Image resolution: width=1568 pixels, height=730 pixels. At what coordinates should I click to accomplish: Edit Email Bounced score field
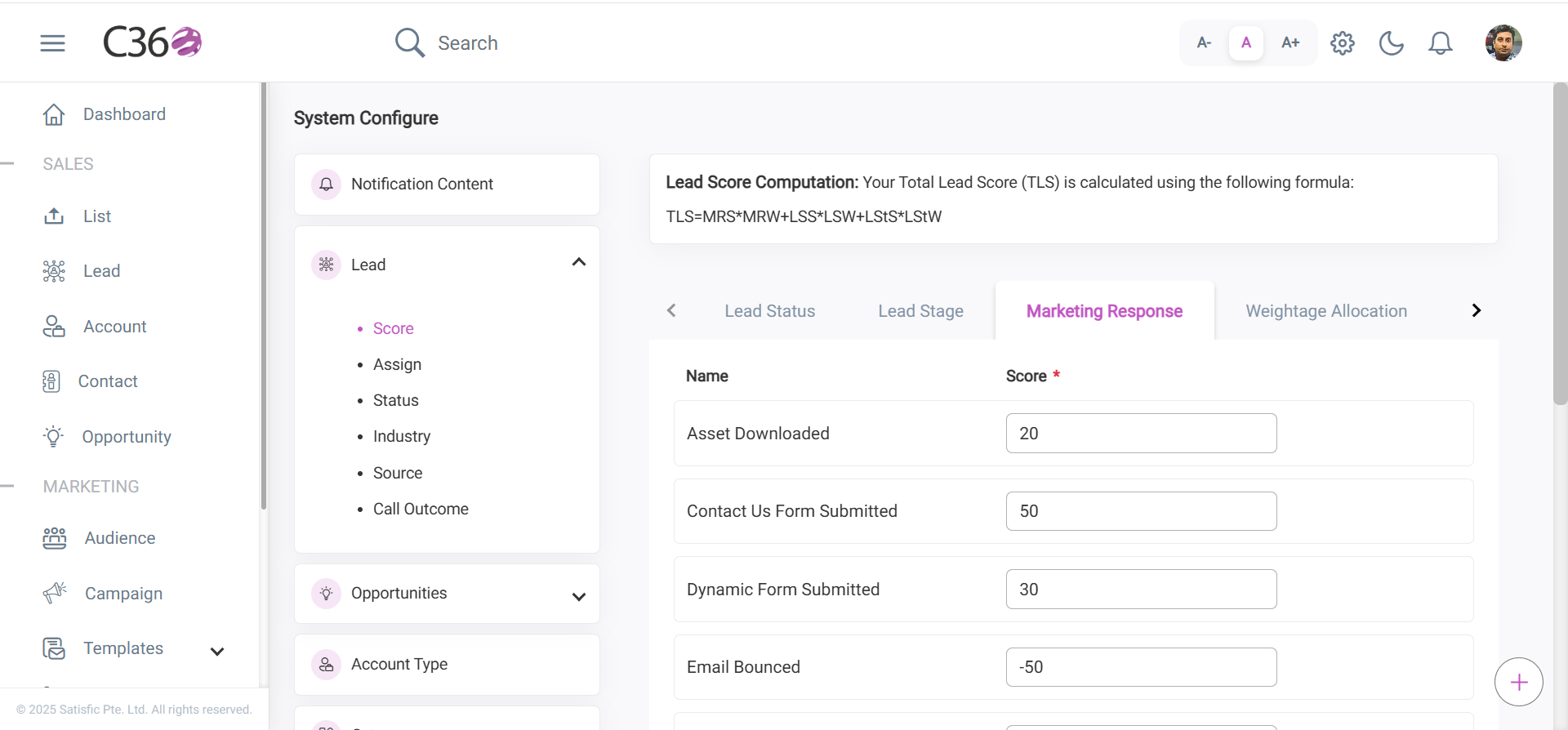pos(1141,667)
